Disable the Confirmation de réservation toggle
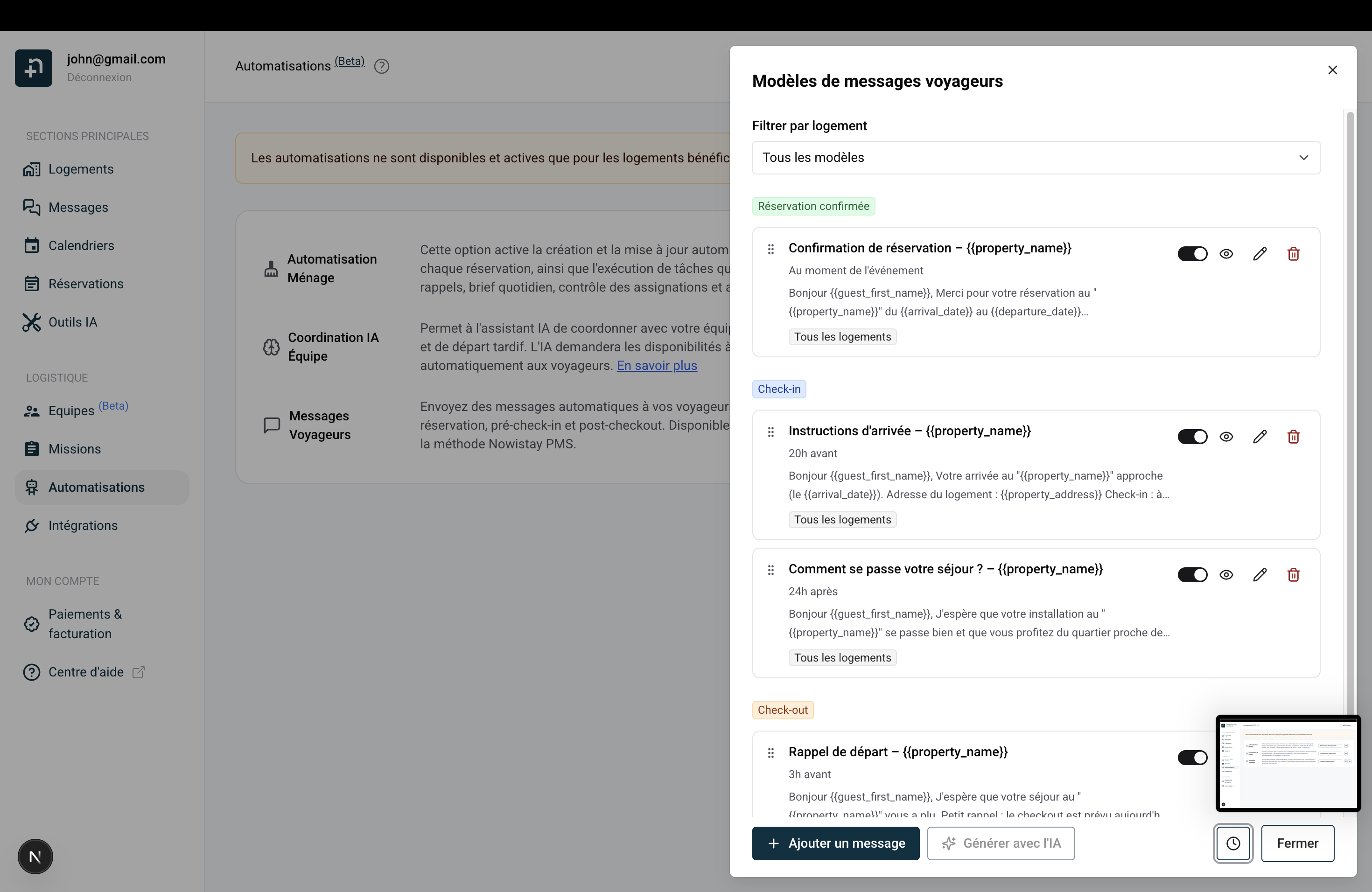This screenshot has height=892, width=1372. pyautogui.click(x=1193, y=253)
